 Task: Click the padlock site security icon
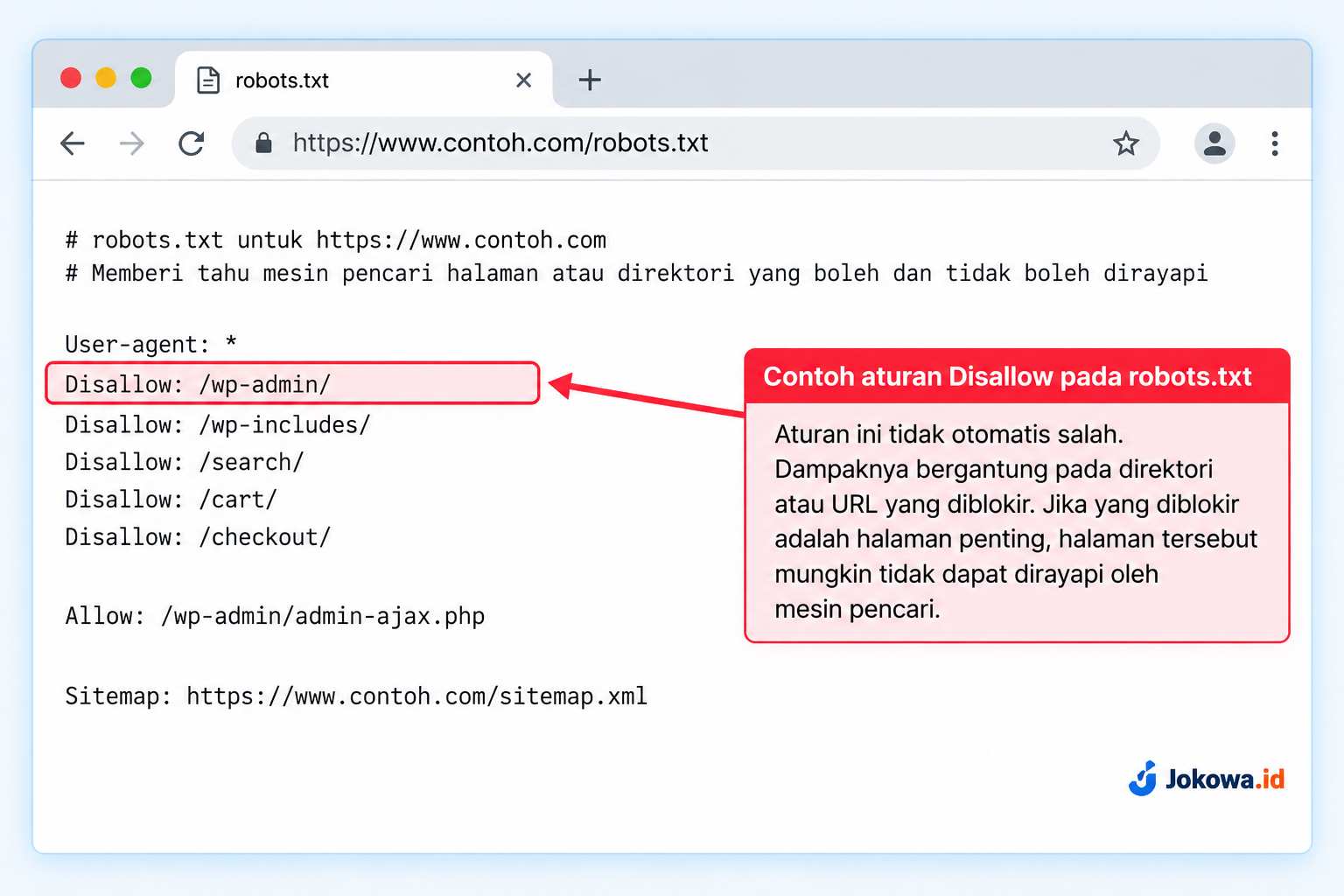[263, 143]
